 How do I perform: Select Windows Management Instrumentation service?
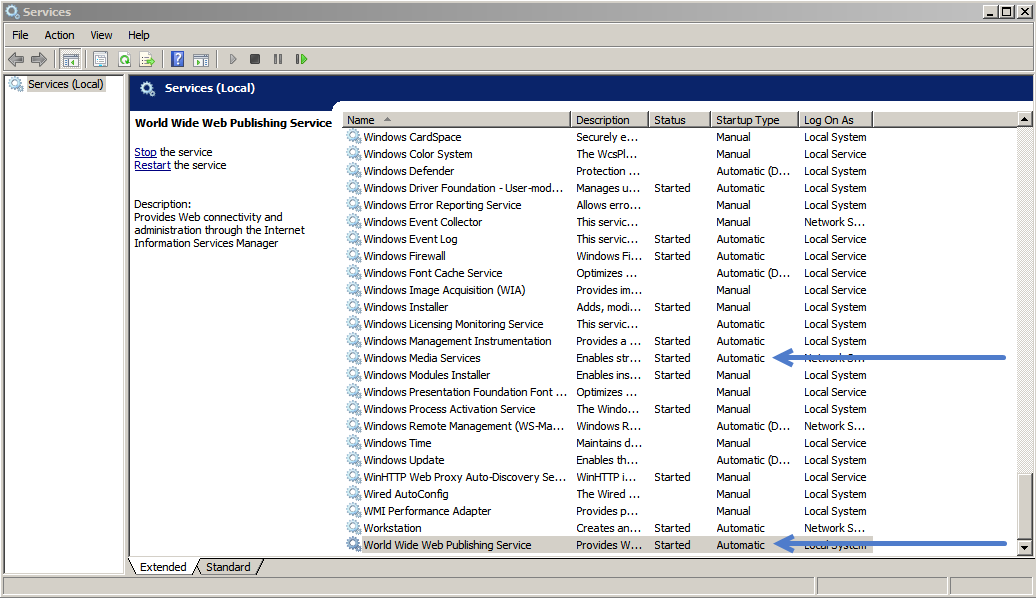click(x=457, y=341)
